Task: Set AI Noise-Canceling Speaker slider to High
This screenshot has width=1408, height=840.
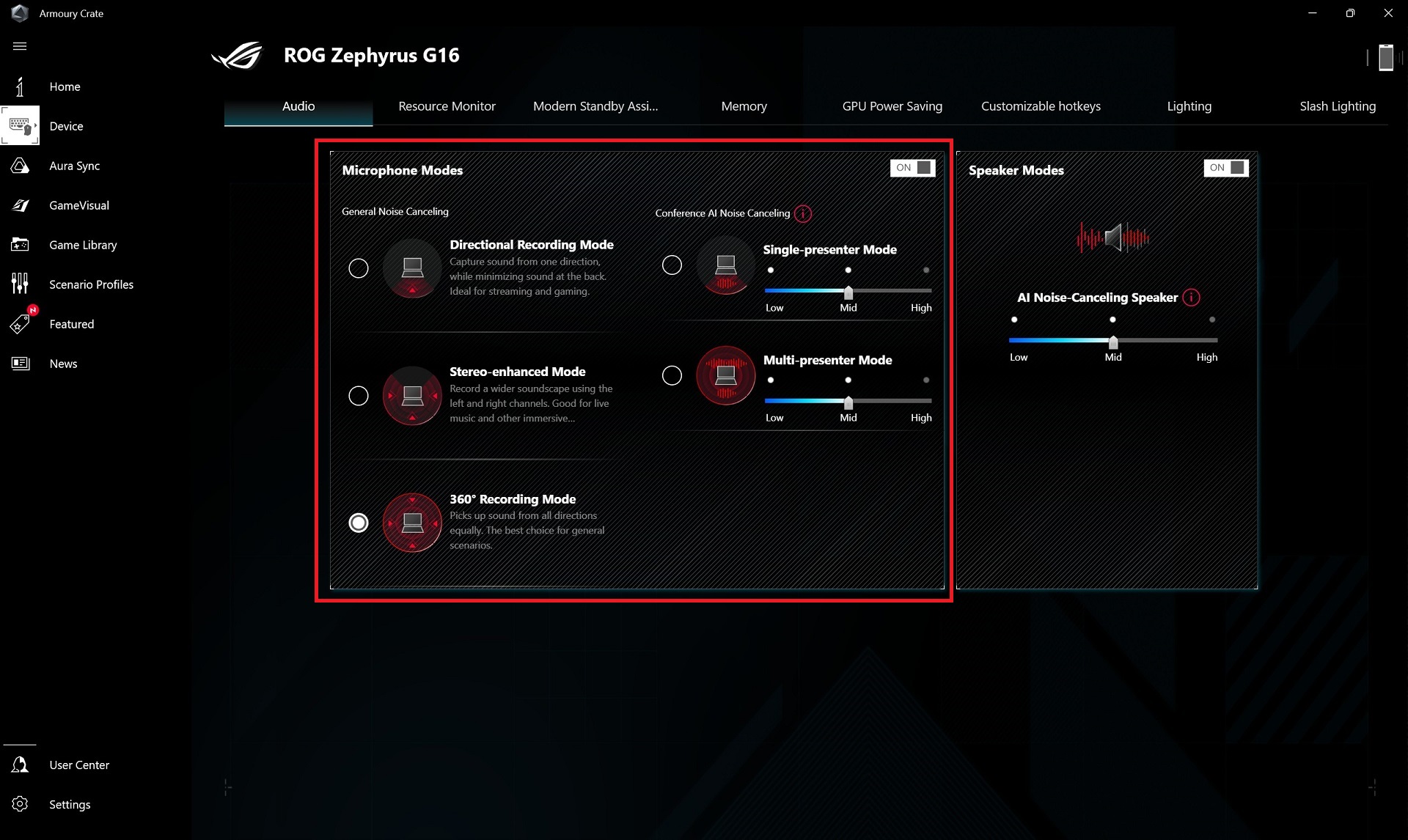Action: (1211, 340)
